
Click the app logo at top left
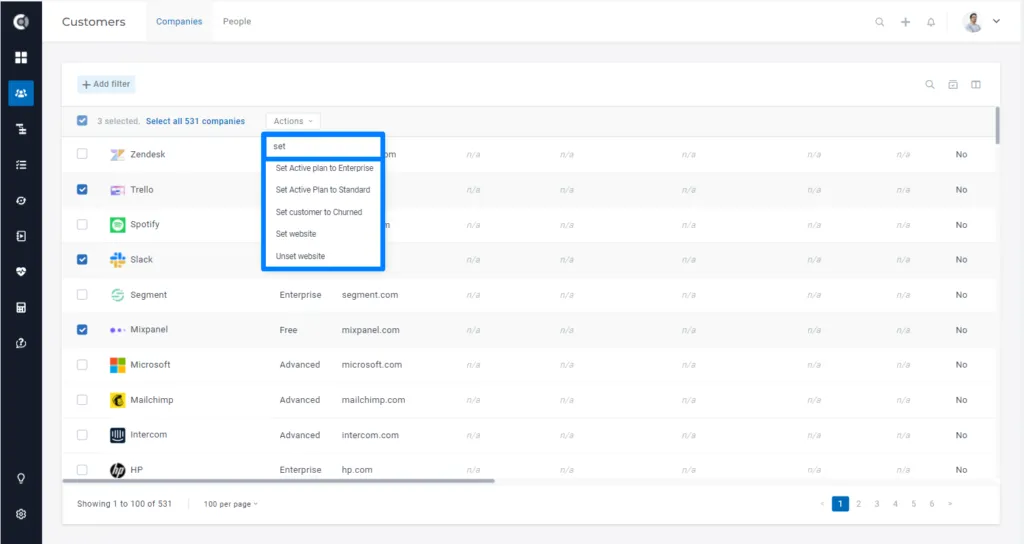[x=21, y=22]
